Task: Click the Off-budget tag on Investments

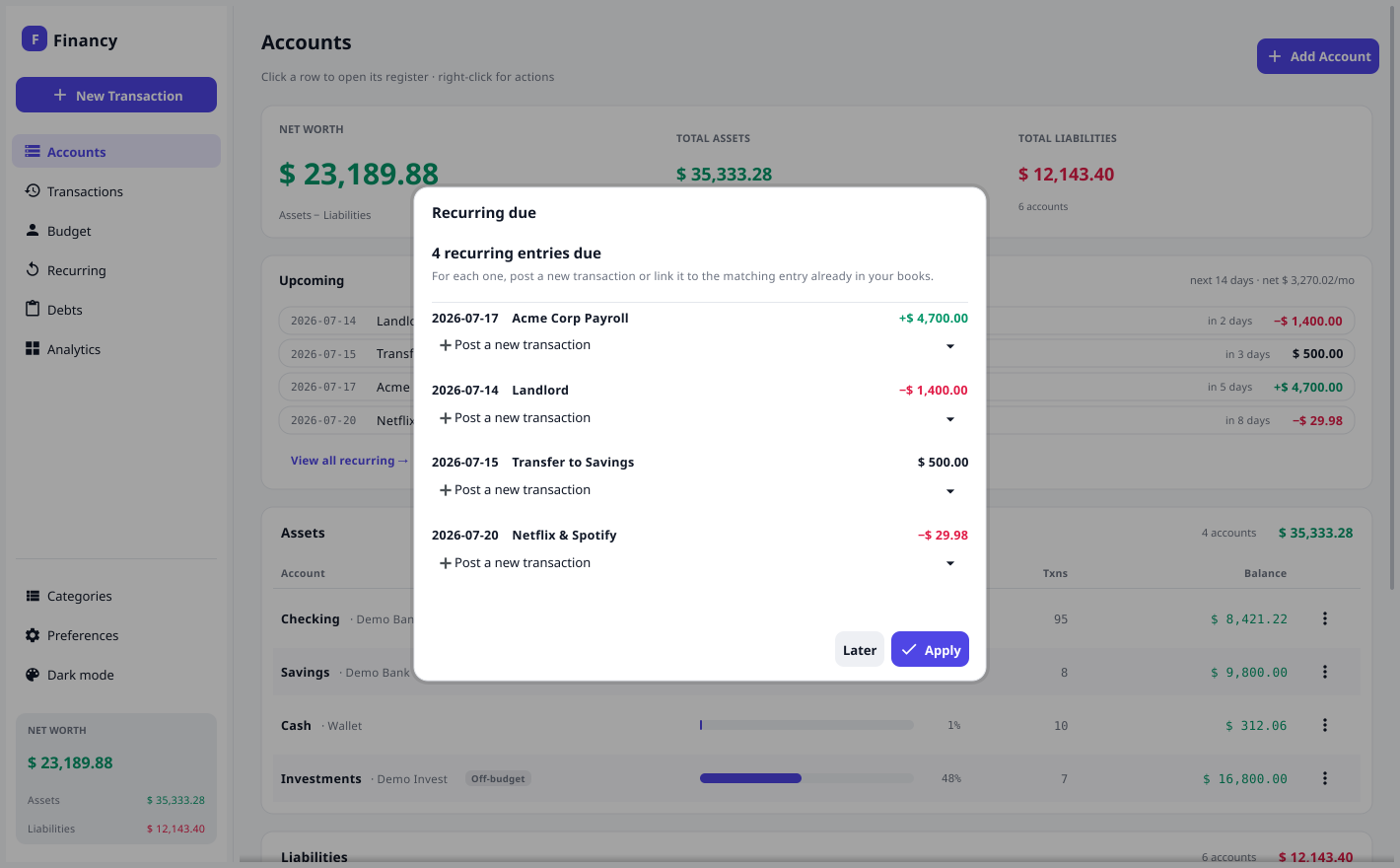Action: (x=498, y=778)
